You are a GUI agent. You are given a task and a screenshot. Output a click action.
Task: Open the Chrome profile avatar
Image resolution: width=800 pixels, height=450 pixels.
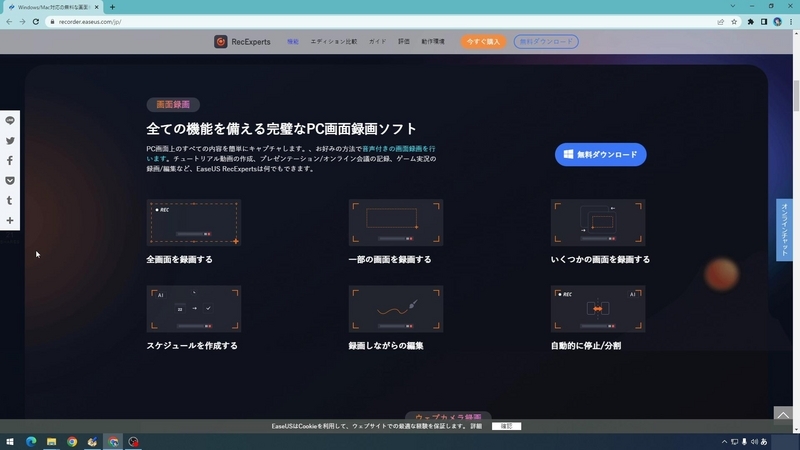(777, 22)
